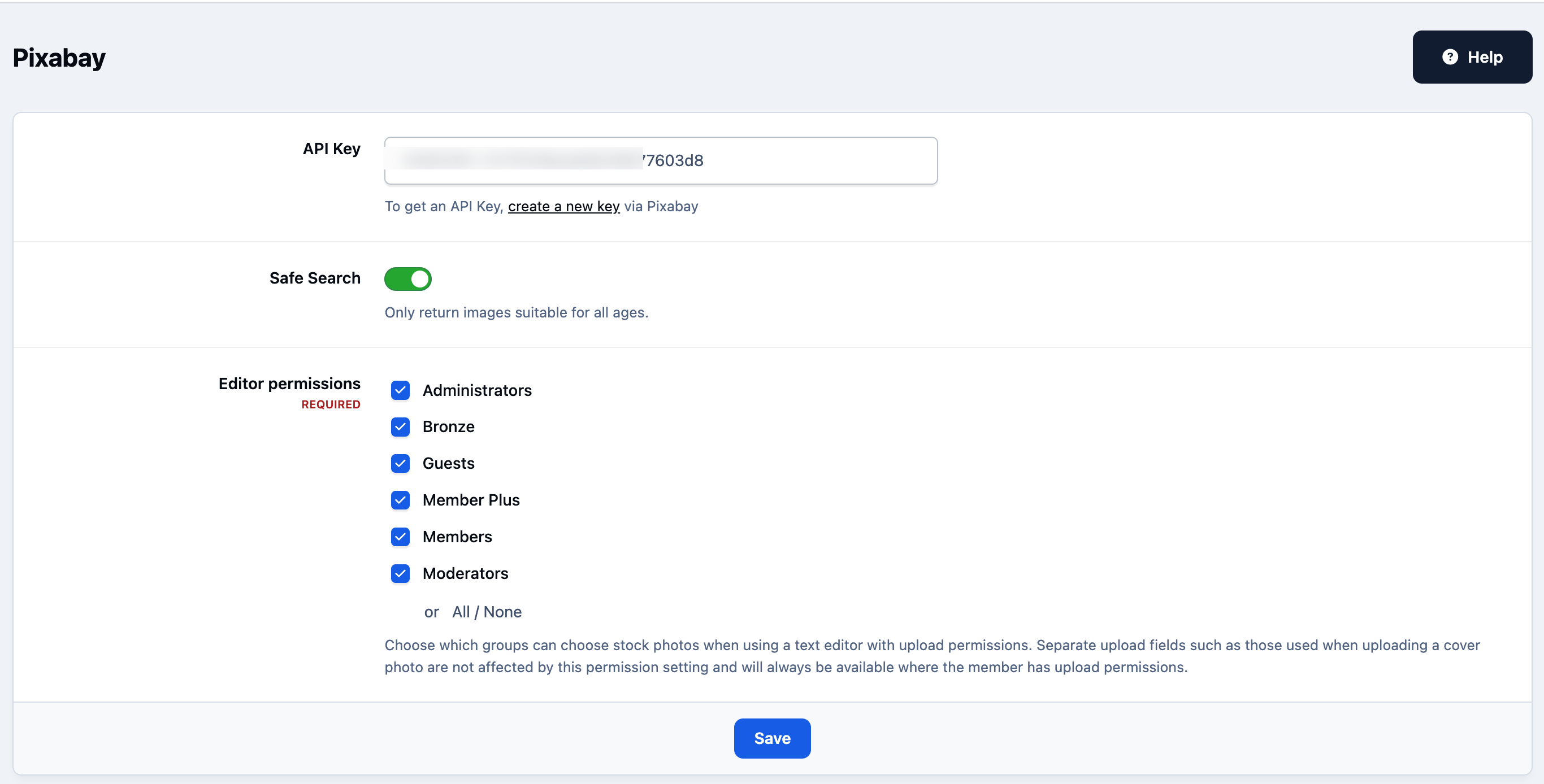Click the Administrators label text
This screenshot has width=1544, height=784.
tap(477, 390)
